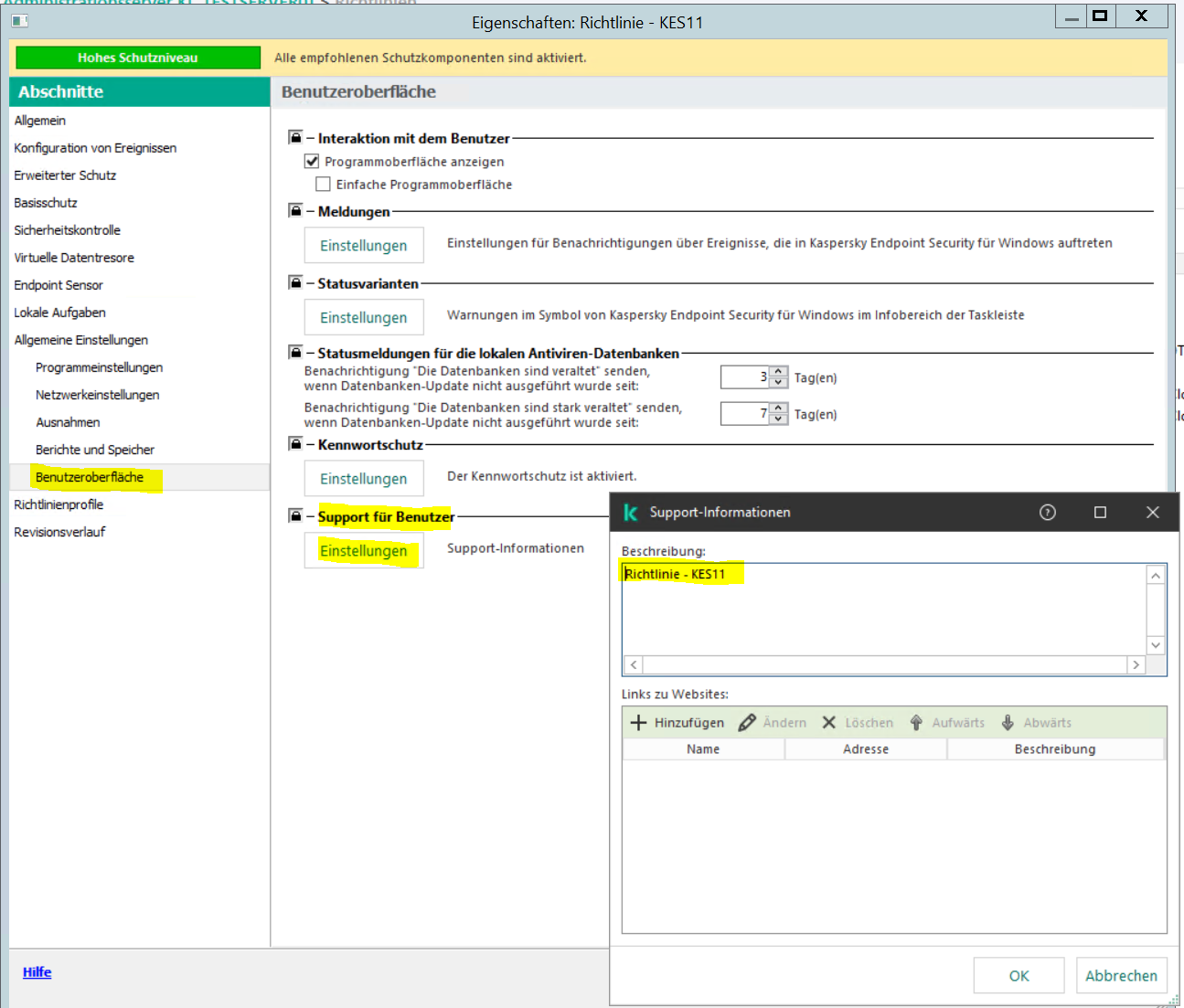Enable Einfache Programmoberfläche checkbox

323,185
